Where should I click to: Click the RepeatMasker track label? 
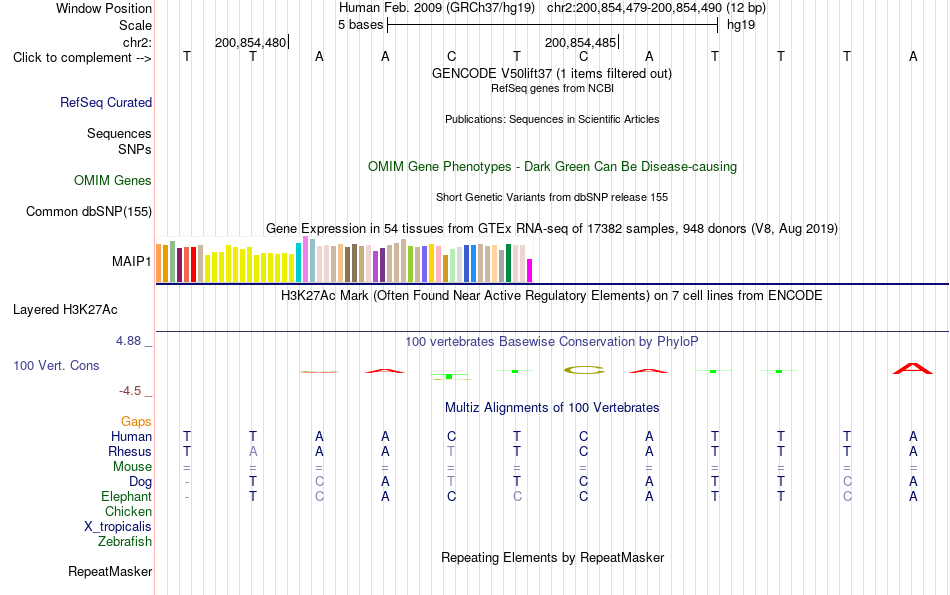pos(110,571)
